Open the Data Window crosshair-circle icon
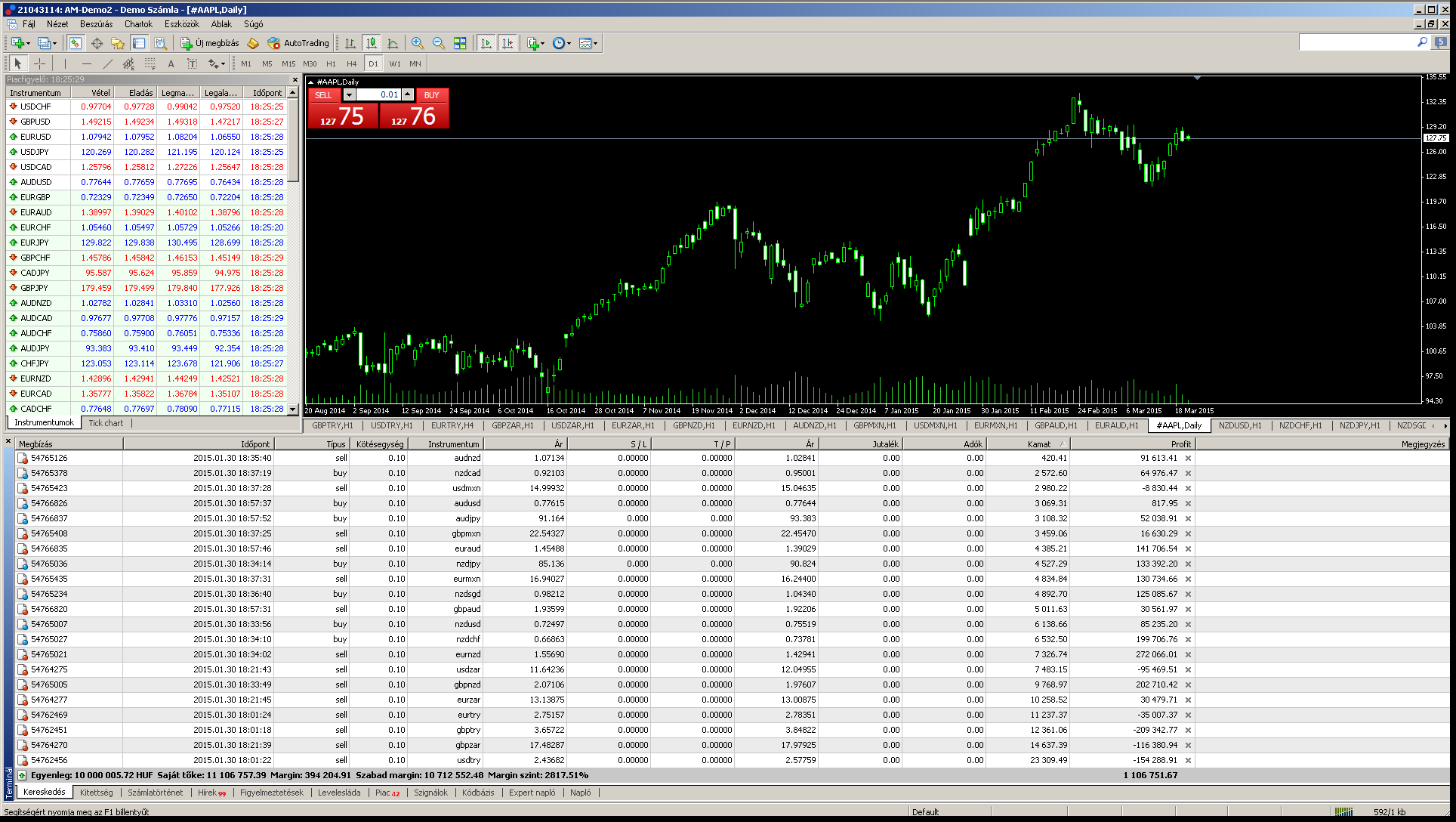 [x=97, y=43]
